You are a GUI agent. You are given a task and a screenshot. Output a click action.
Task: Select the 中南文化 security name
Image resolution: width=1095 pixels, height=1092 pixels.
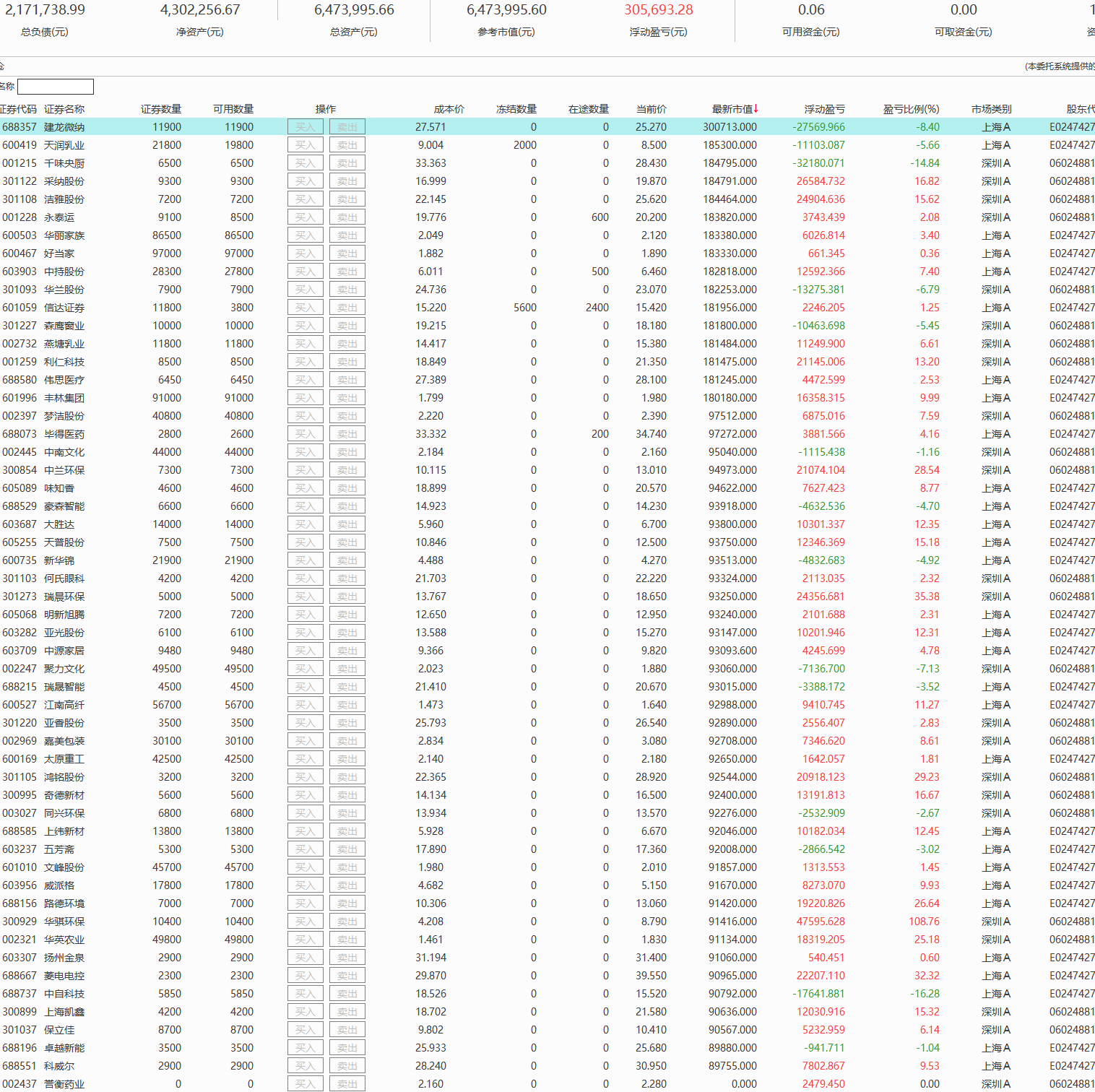64,452
